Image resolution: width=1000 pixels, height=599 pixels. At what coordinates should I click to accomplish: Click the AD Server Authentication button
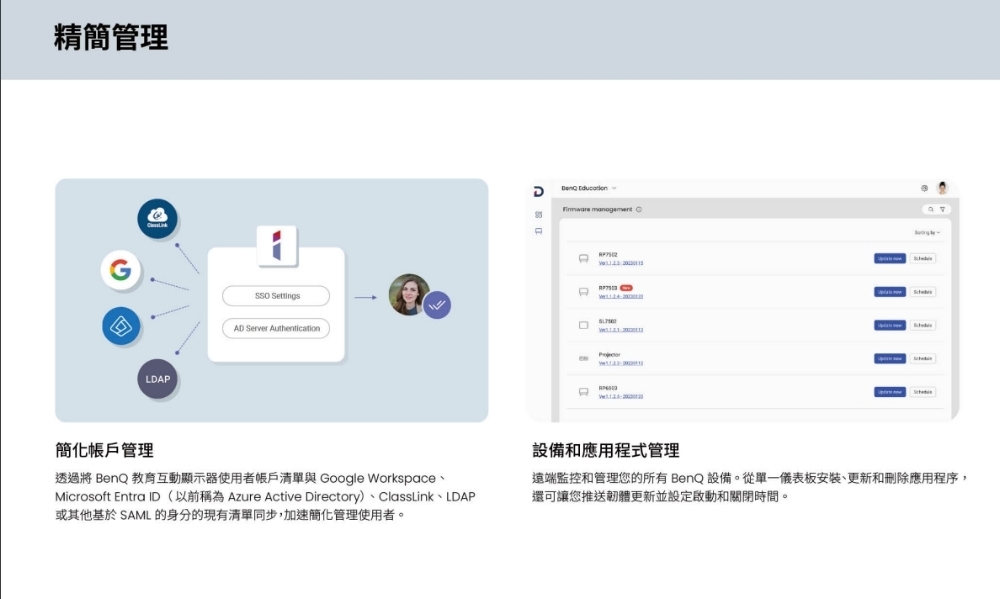276,328
